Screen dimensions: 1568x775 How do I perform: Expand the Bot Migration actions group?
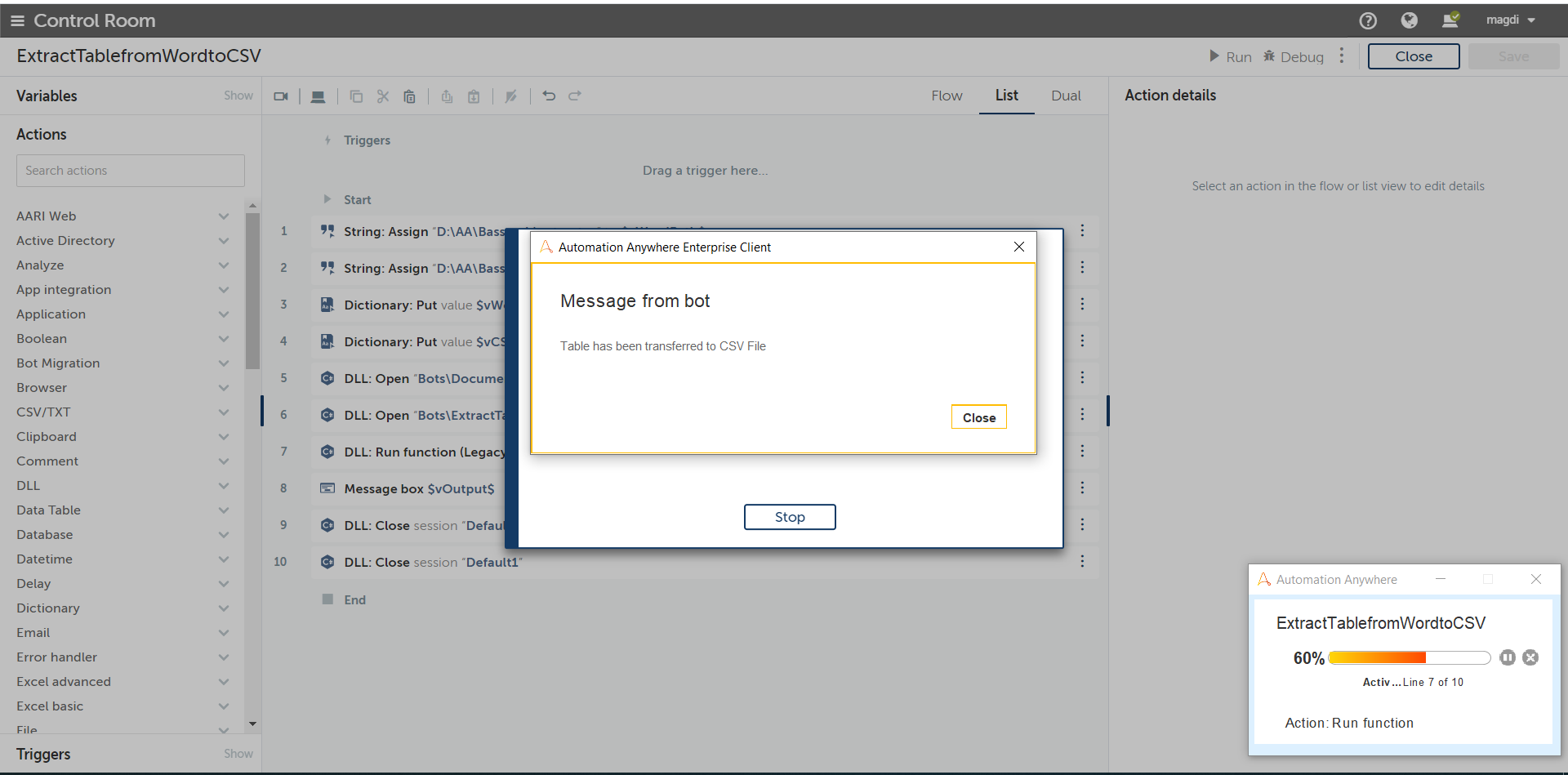click(x=224, y=363)
